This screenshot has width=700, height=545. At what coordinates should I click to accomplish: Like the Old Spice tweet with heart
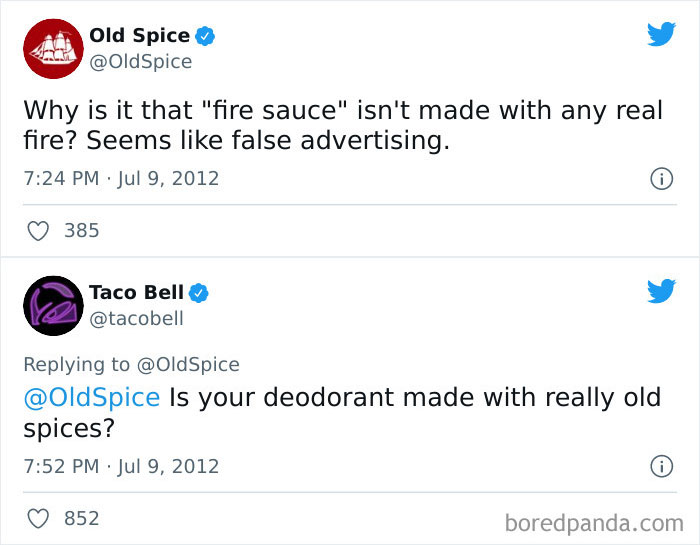[x=37, y=231]
